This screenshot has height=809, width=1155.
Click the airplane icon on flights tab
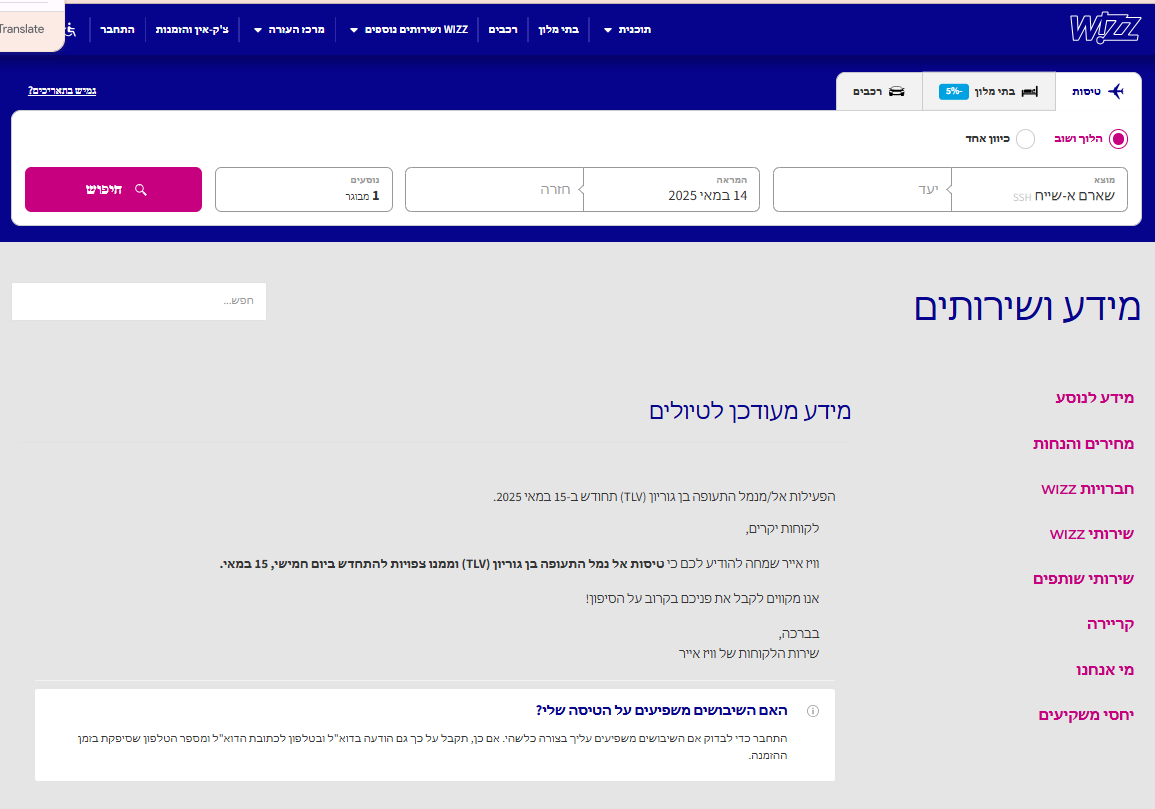point(1116,91)
